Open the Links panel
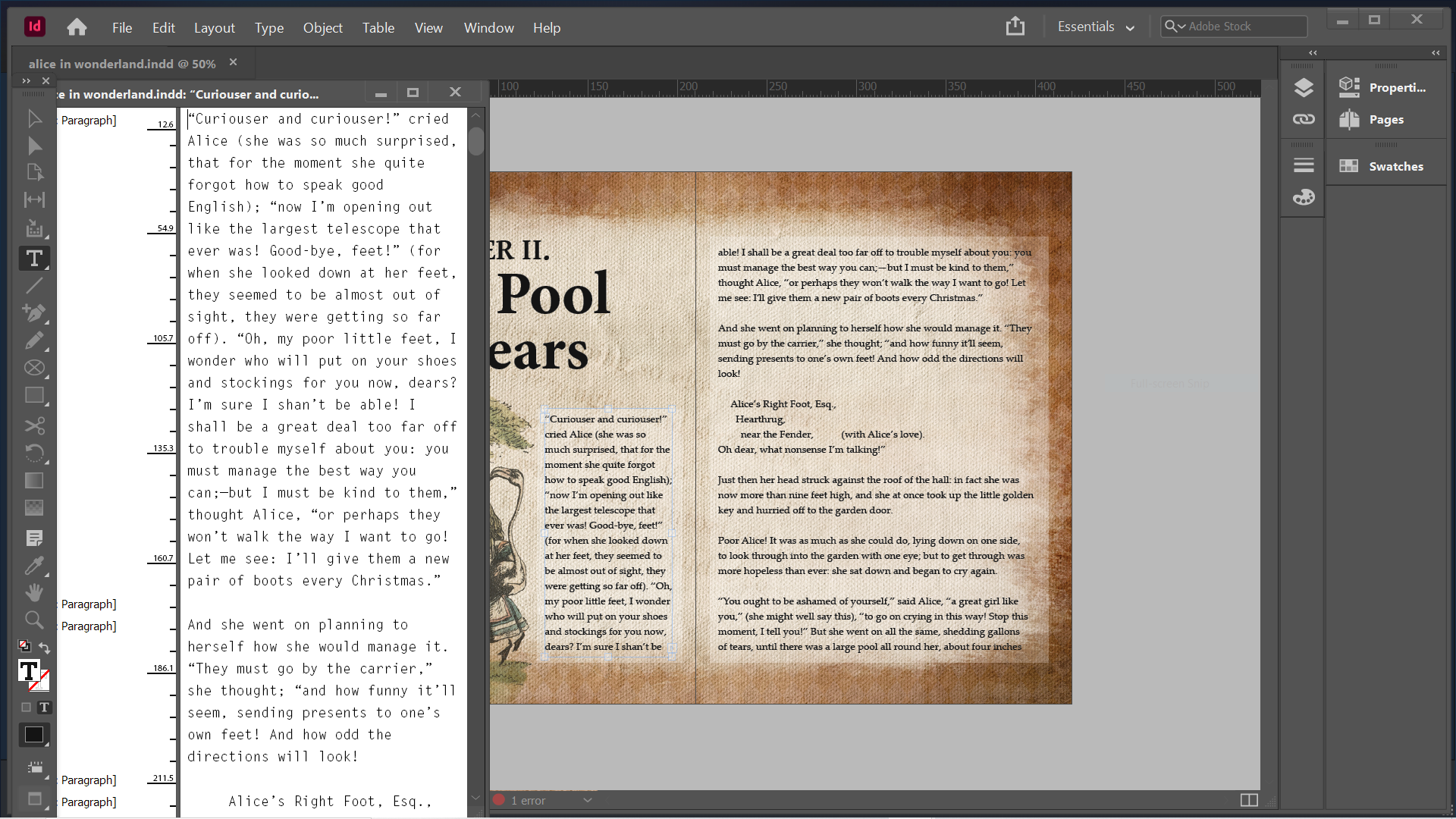This screenshot has height=819, width=1456. [1303, 119]
